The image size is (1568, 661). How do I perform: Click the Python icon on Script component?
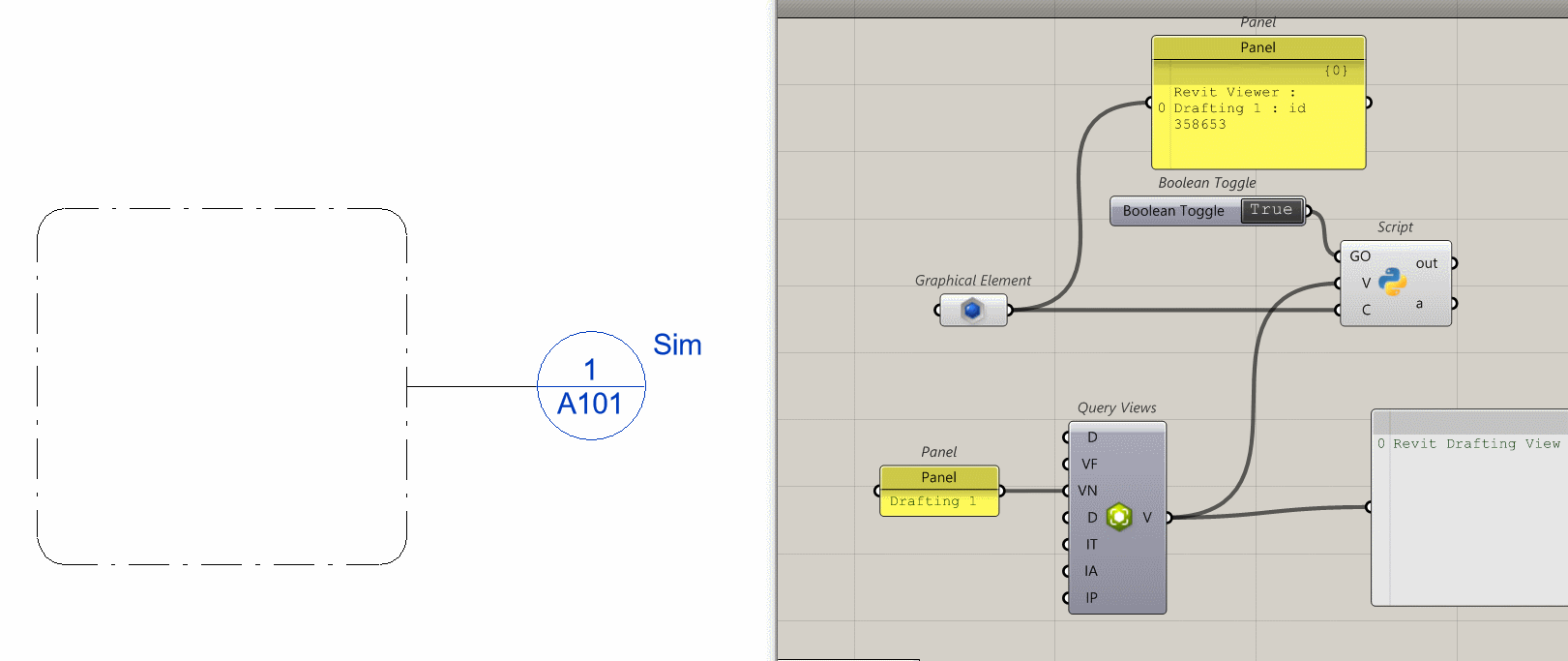[x=1392, y=282]
